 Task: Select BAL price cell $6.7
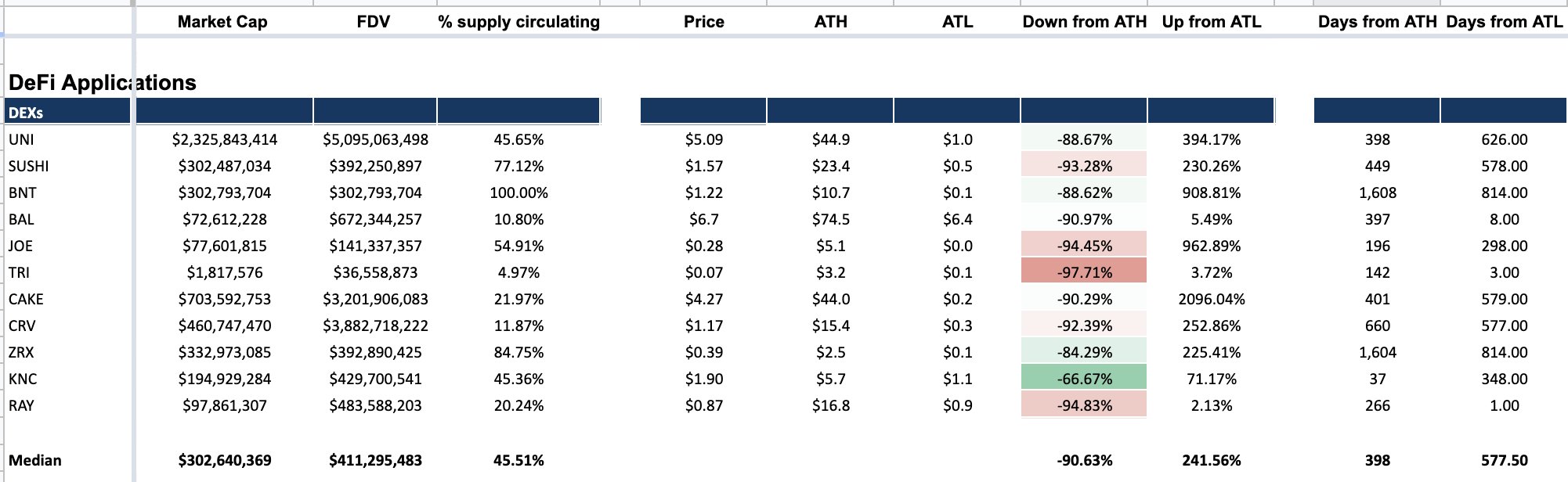(x=703, y=220)
